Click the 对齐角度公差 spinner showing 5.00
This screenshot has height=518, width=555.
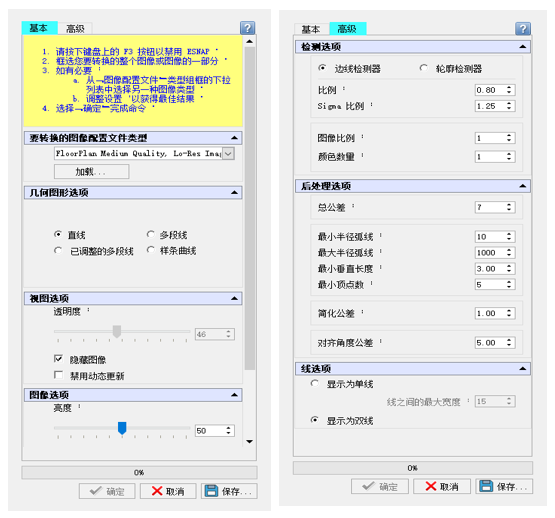(x=495, y=343)
